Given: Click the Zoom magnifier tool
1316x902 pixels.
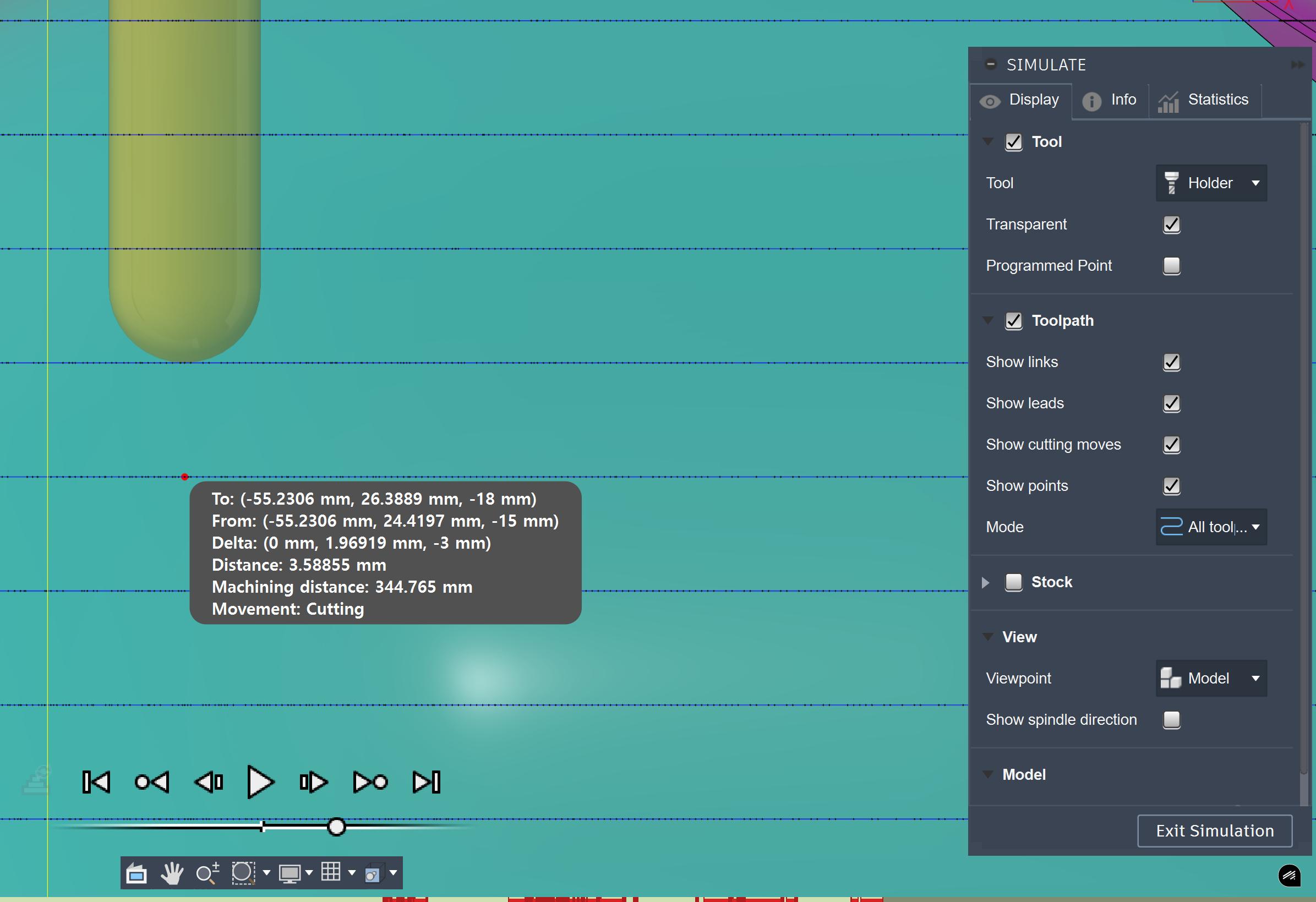Looking at the screenshot, I should (207, 873).
